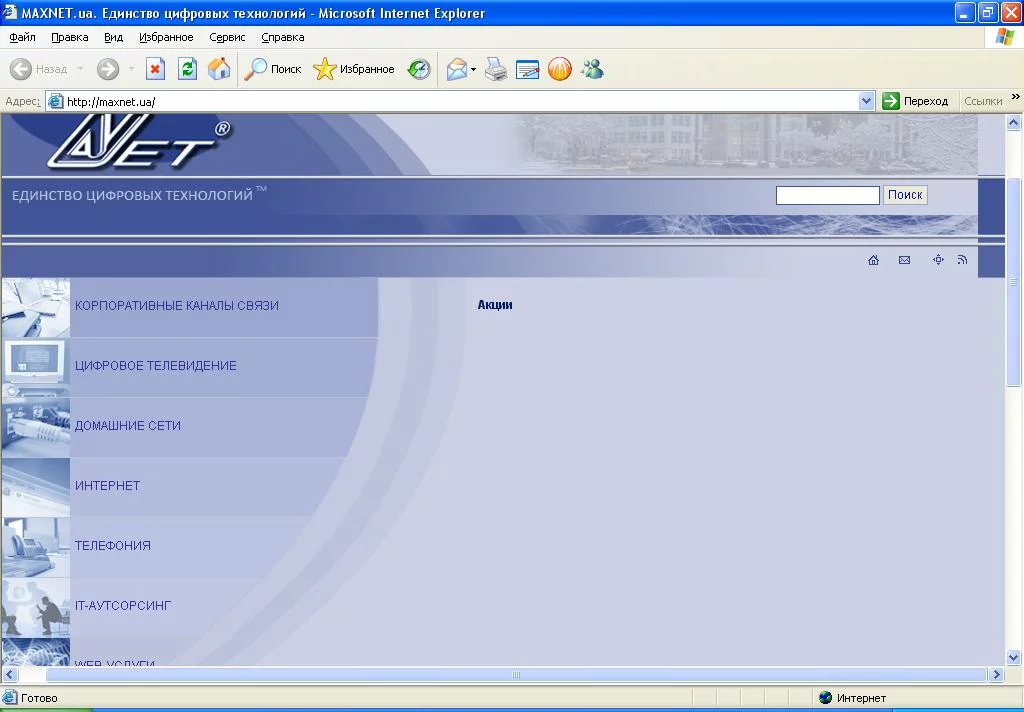Click the website's home icon
Viewport: 1024px width, 712px height.
(873, 260)
